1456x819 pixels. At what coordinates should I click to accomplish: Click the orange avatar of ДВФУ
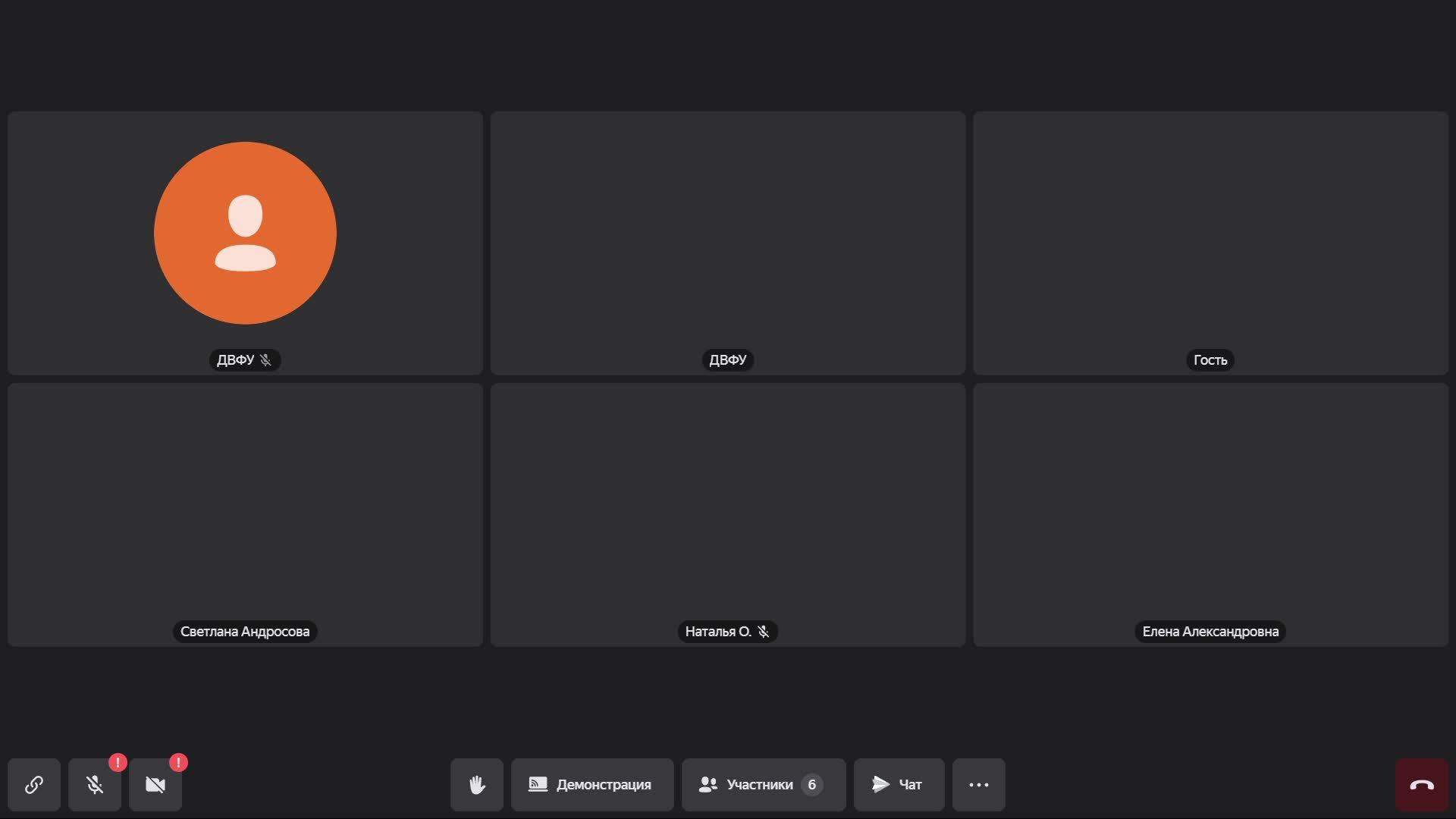pos(245,233)
